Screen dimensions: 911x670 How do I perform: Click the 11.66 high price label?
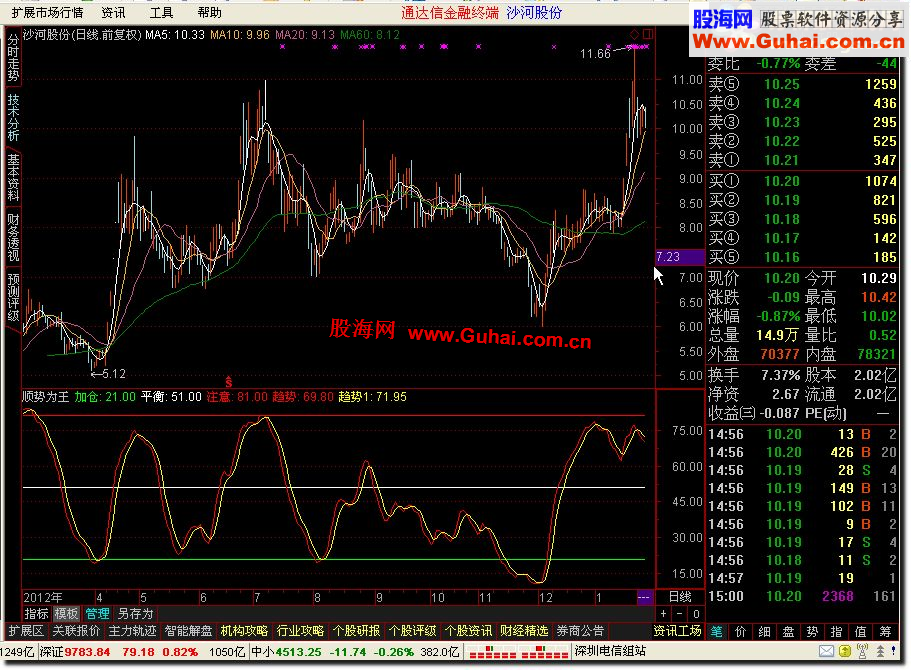[595, 53]
